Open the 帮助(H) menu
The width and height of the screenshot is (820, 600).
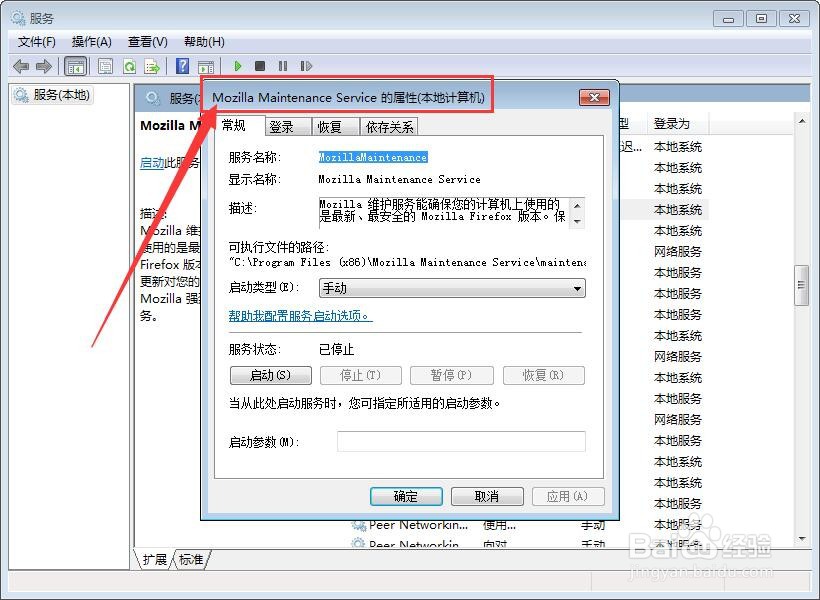(x=204, y=42)
